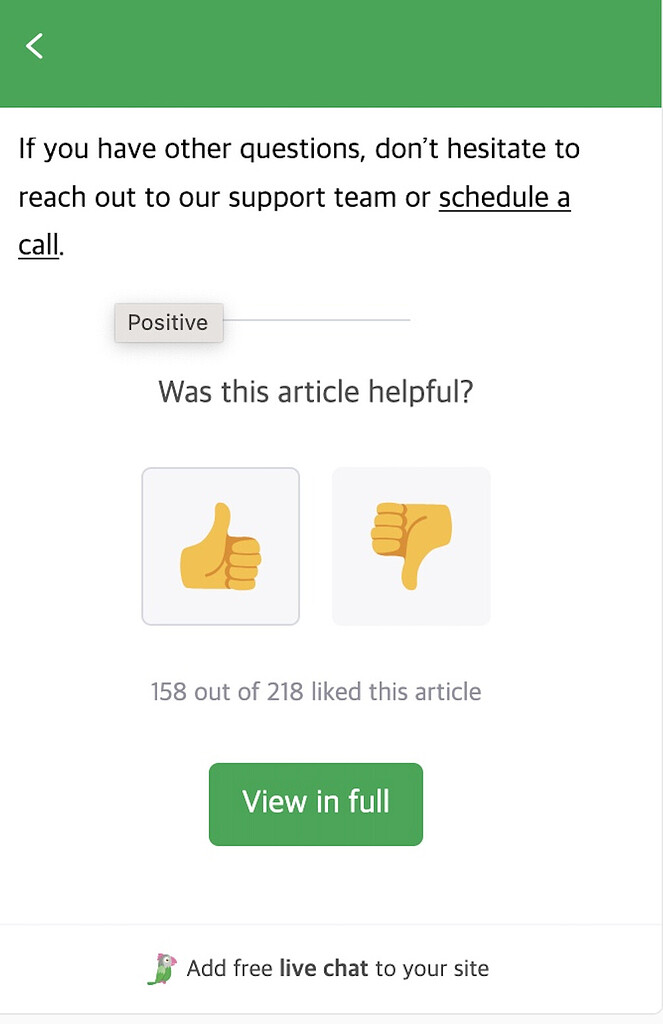Open the Positive feedback tooltip
This screenshot has height=1024, width=663.
(x=168, y=322)
